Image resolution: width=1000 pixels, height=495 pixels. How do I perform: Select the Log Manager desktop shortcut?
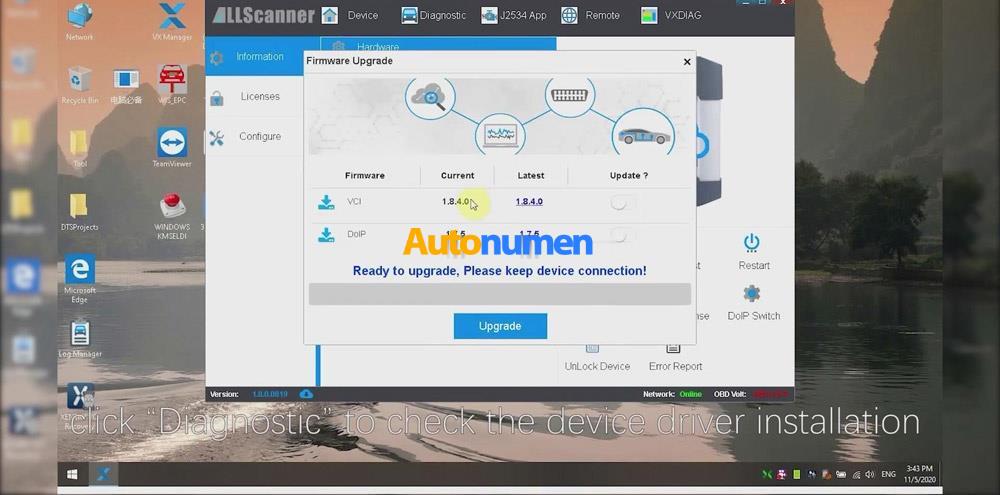click(80, 339)
